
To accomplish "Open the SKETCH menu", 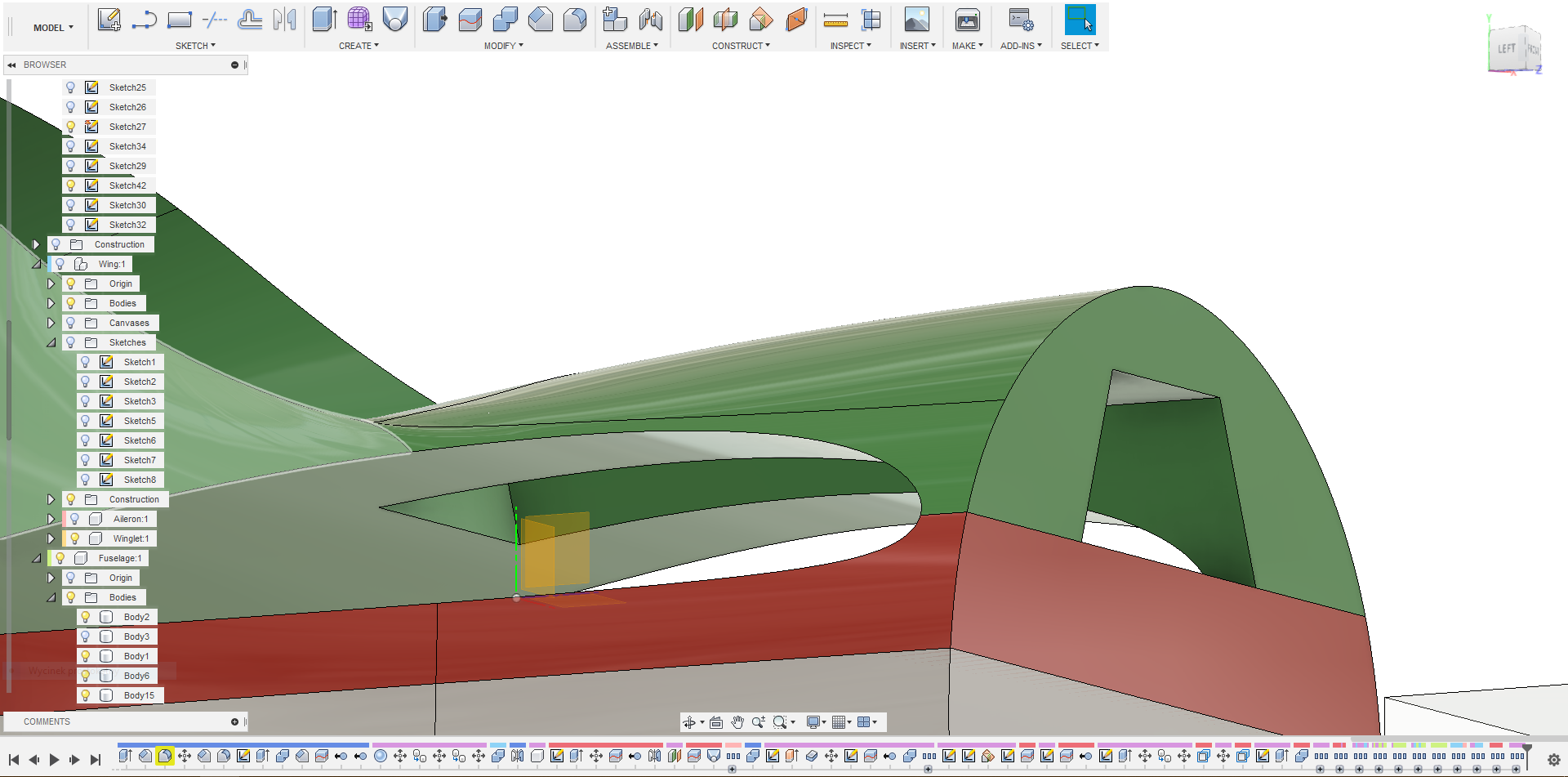I will coord(195,46).
